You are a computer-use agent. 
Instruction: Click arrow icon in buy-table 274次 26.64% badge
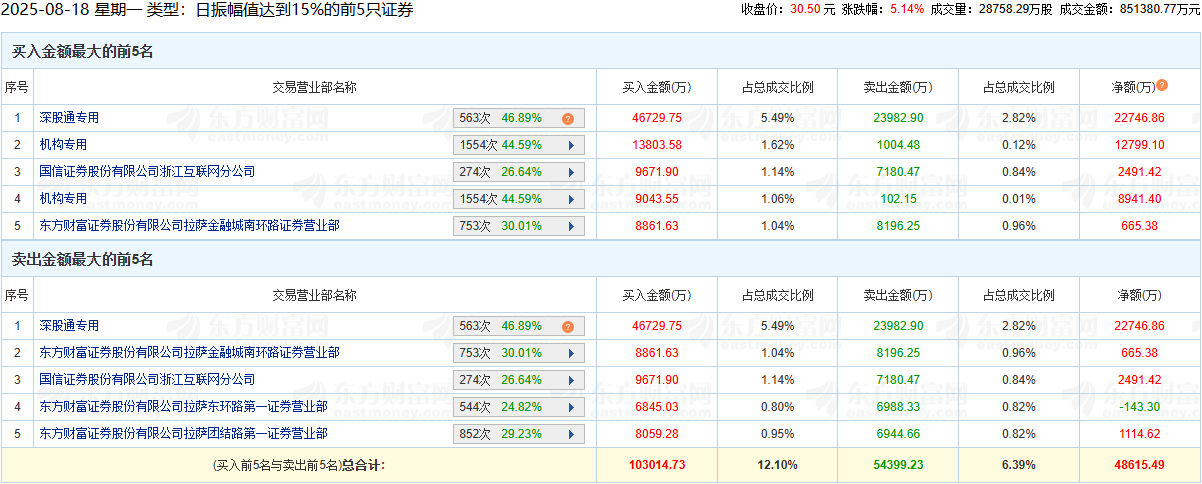(571, 172)
